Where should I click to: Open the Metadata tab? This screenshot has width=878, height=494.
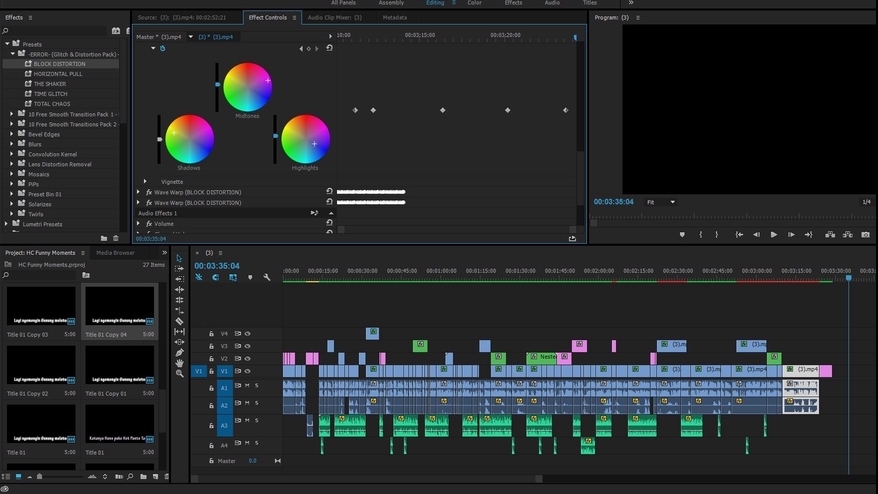point(395,17)
